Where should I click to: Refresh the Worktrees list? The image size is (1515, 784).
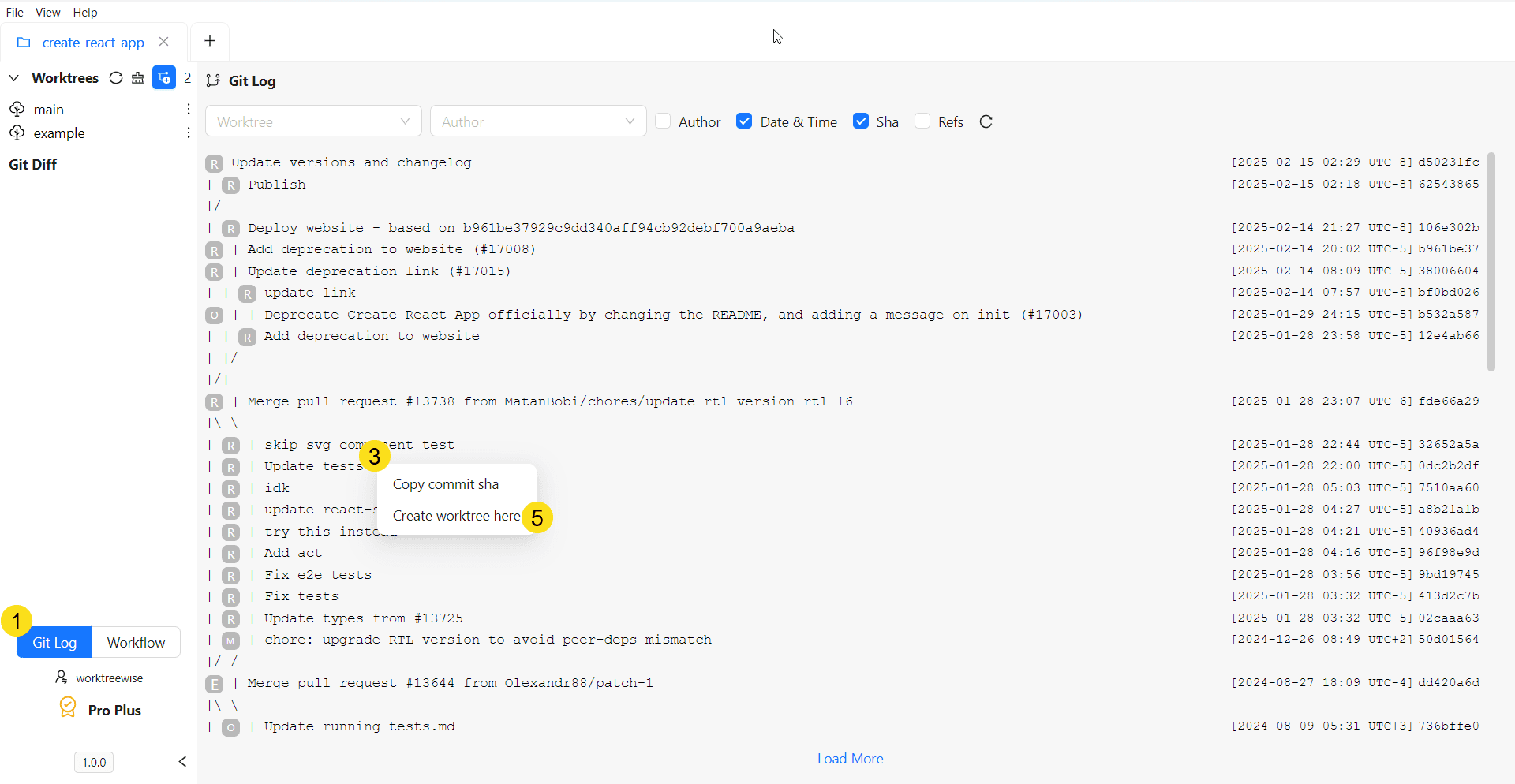[116, 77]
